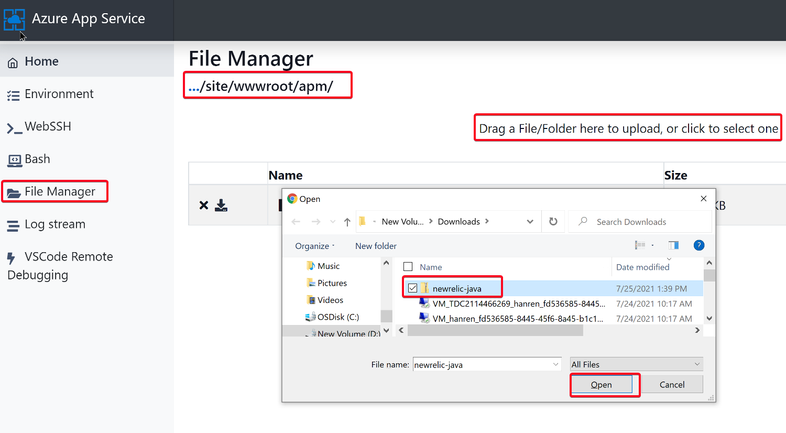Create a New folder
Viewport: 786px width, 433px height.
(375, 246)
